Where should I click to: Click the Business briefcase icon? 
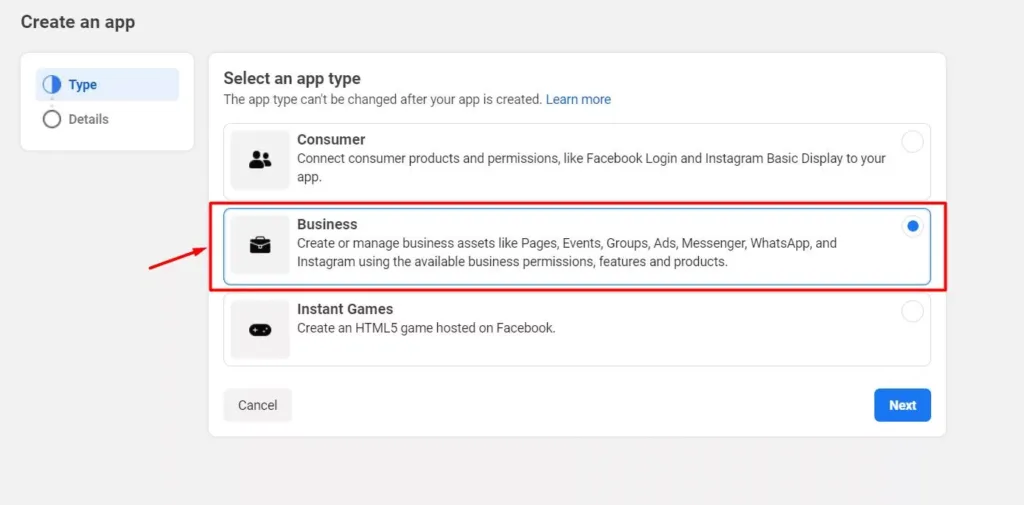(x=260, y=245)
